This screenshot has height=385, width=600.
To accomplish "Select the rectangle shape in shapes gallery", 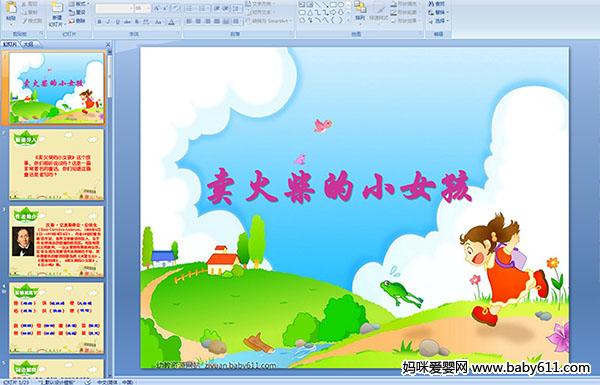I will pos(334,4).
